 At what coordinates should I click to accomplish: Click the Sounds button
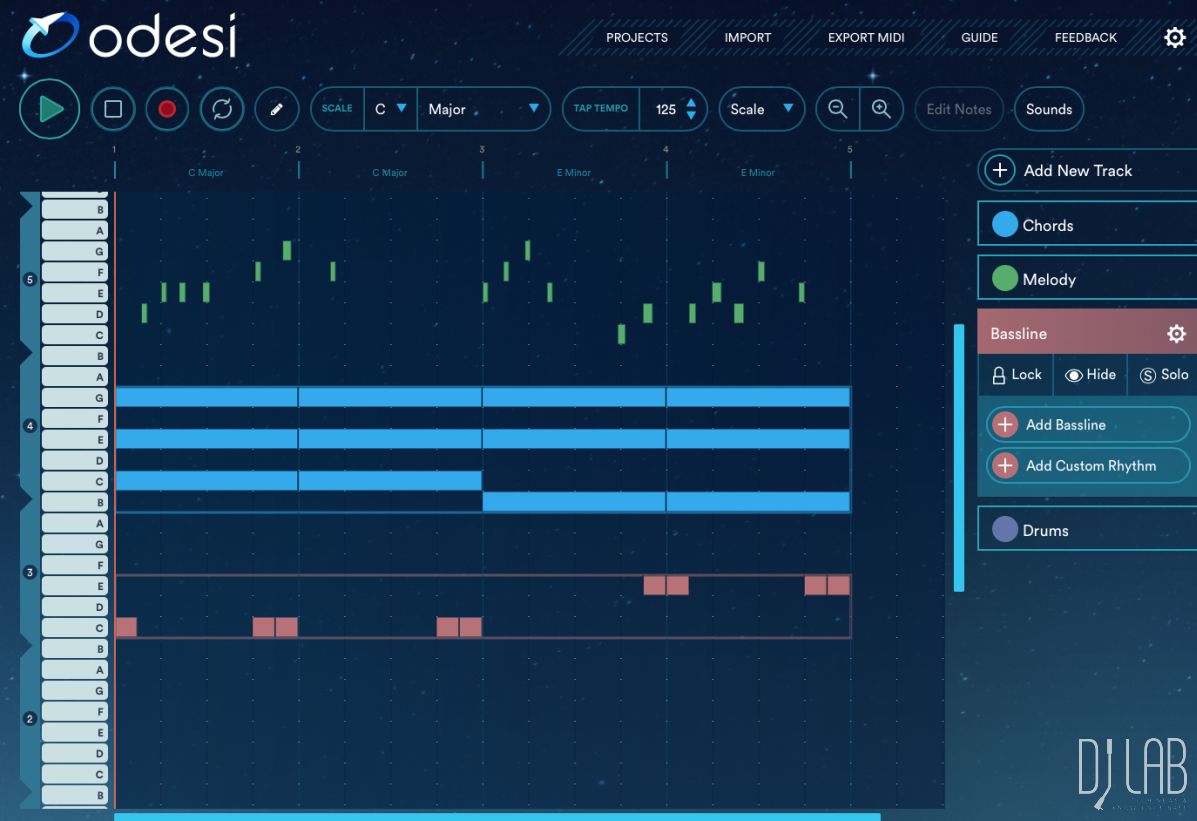[x=1048, y=109]
